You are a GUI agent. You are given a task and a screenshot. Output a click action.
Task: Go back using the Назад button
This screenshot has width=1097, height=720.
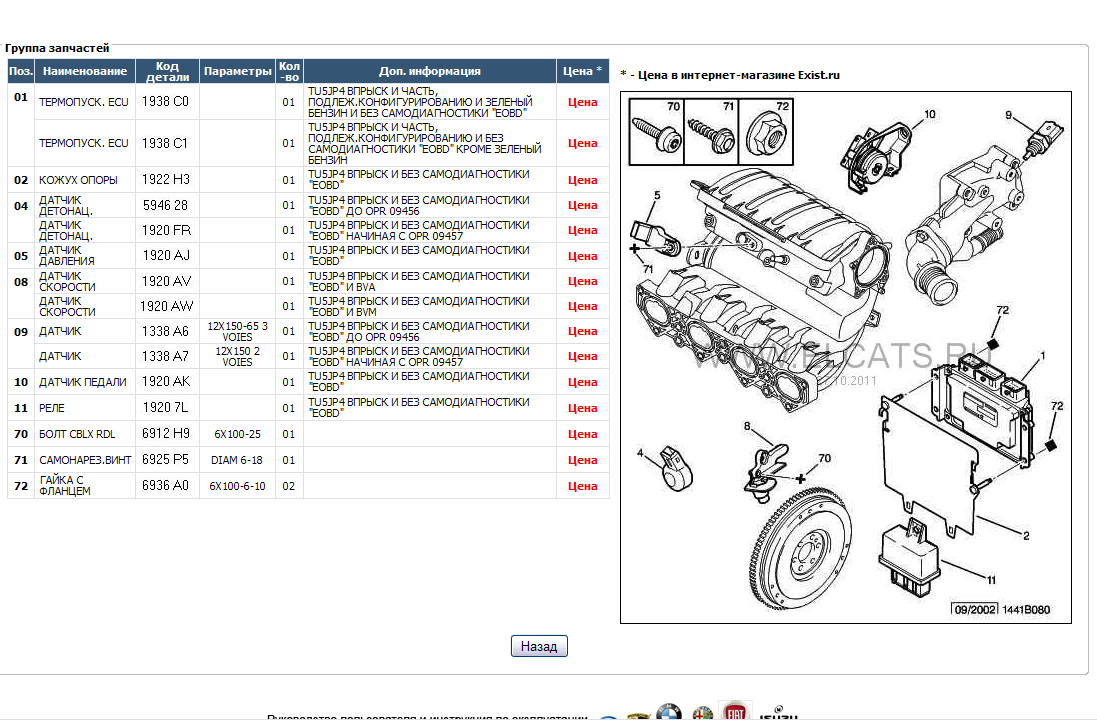[539, 646]
